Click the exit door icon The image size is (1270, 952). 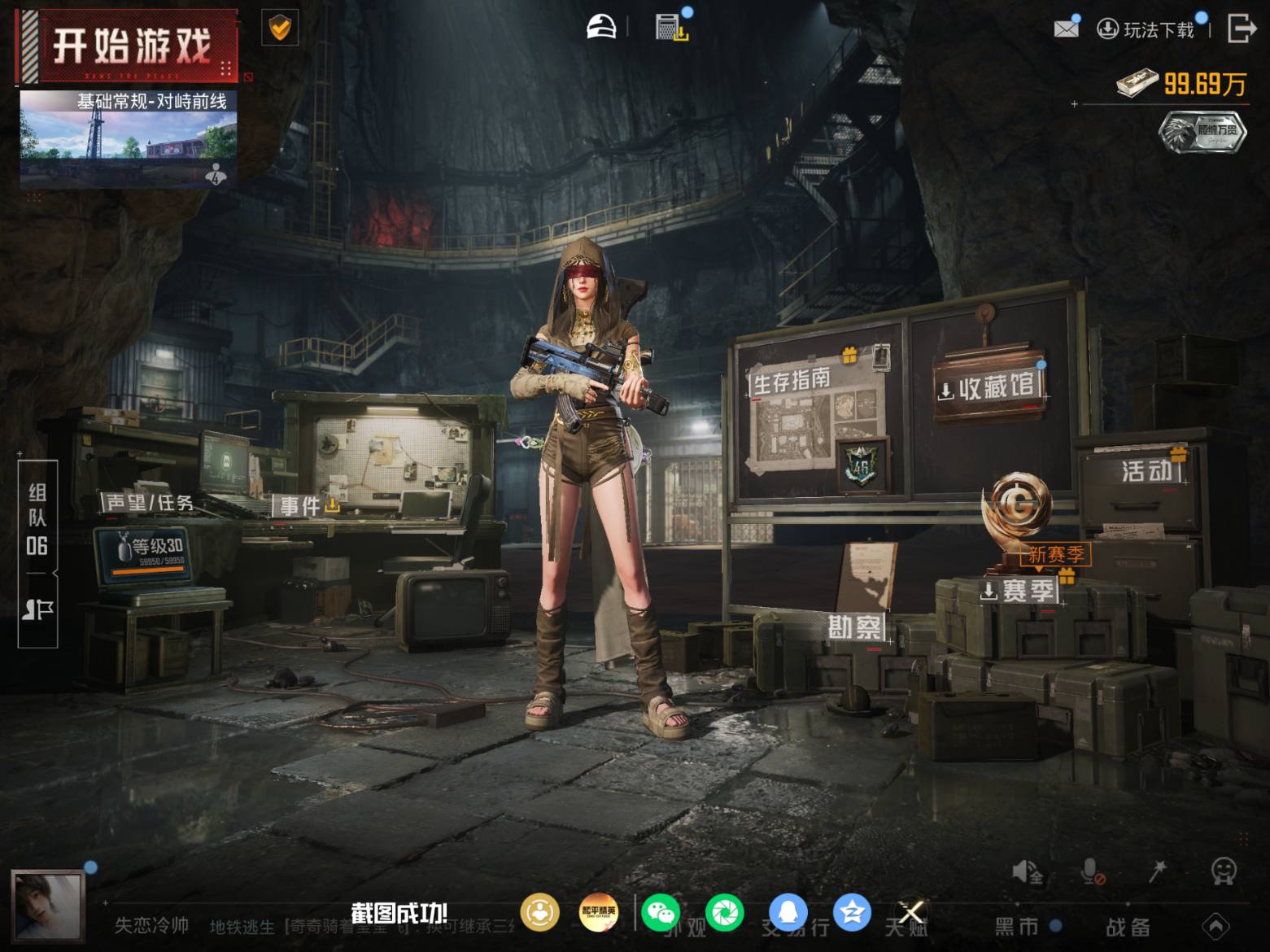tap(1242, 28)
